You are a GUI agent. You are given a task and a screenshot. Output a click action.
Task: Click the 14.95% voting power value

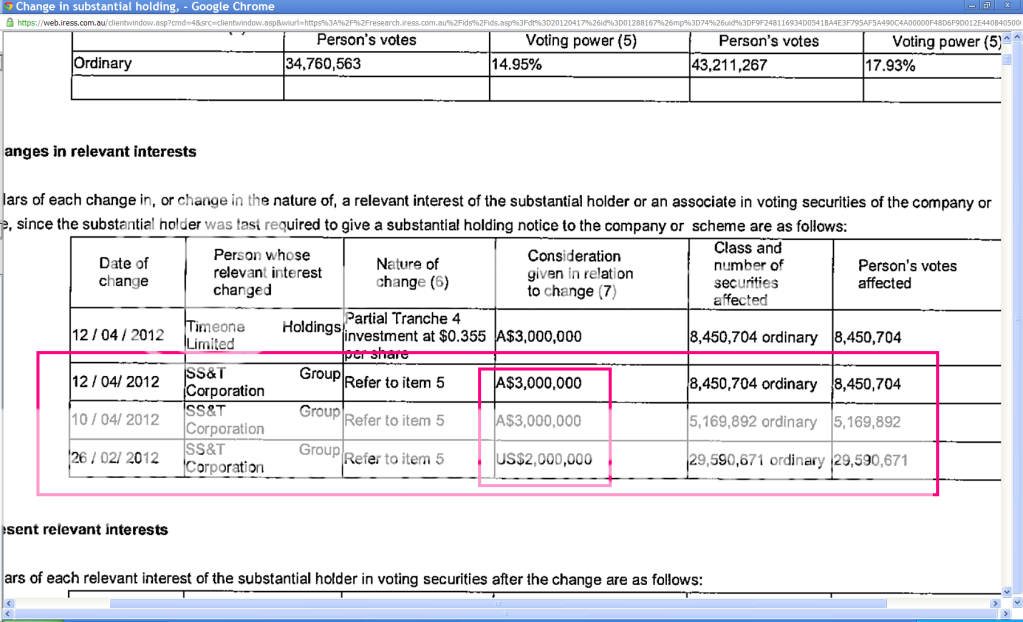pos(517,65)
